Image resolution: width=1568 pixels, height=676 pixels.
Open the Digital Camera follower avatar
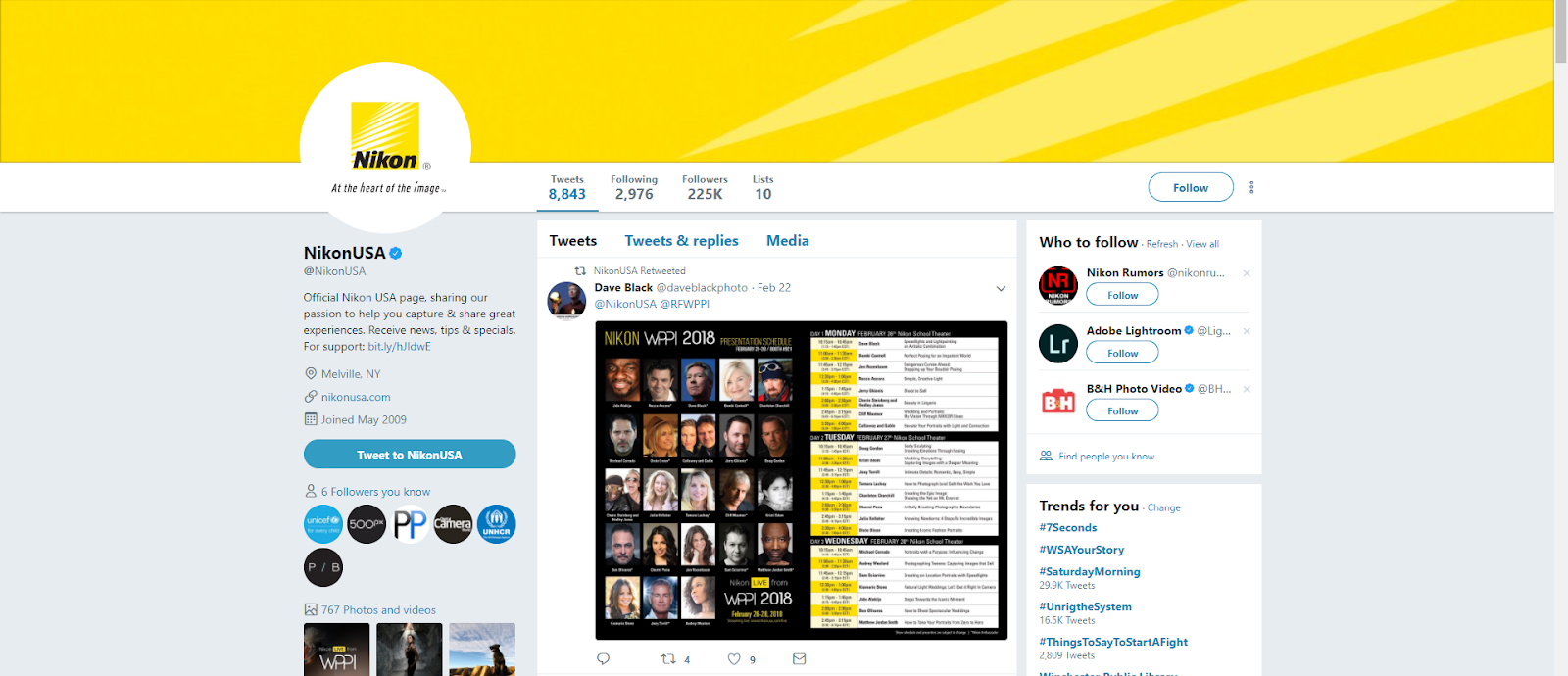[x=453, y=524]
